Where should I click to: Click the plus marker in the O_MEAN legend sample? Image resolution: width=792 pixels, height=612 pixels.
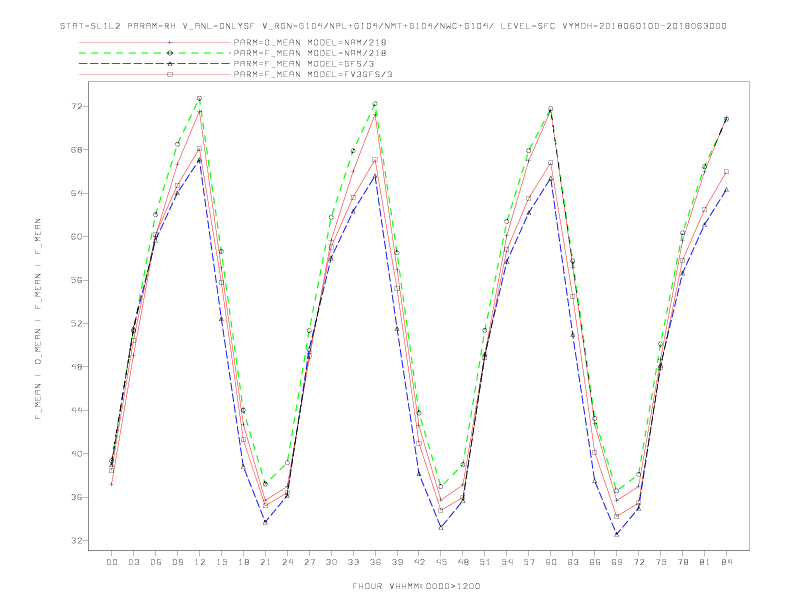[170, 42]
